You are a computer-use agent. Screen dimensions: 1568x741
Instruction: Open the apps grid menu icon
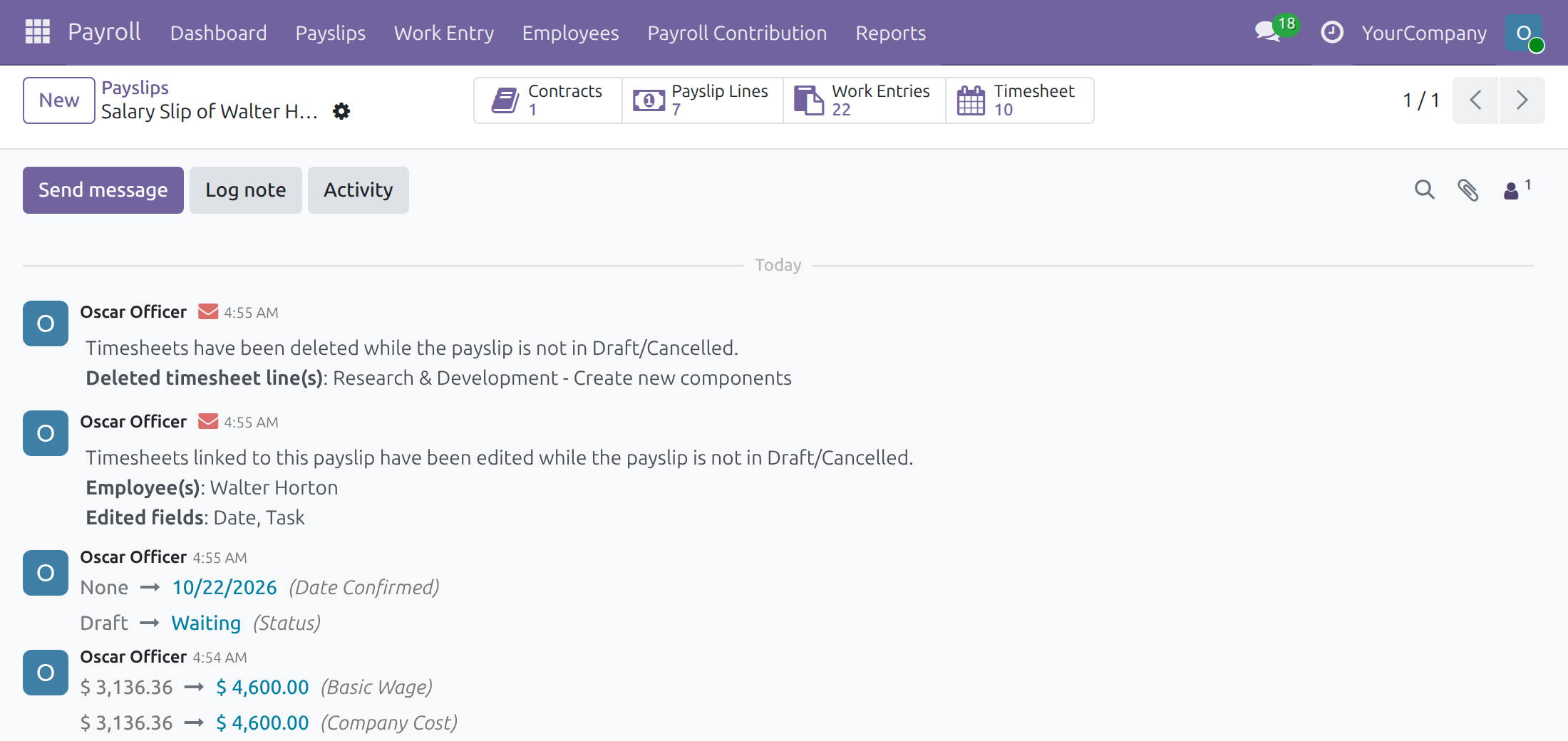point(37,32)
